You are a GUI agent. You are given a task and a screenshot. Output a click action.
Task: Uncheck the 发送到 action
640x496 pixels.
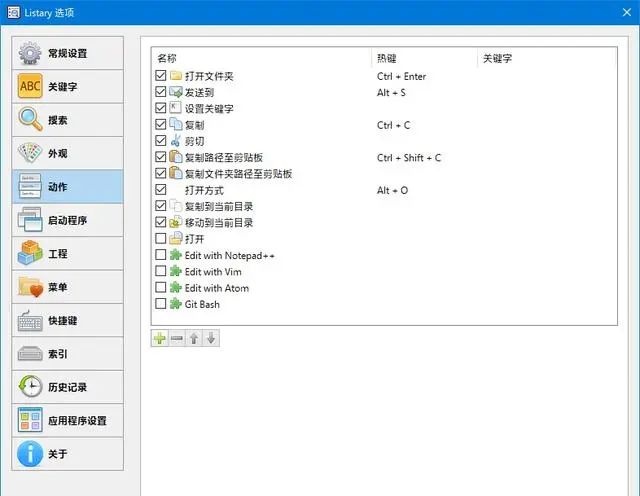pyautogui.click(x=161, y=92)
